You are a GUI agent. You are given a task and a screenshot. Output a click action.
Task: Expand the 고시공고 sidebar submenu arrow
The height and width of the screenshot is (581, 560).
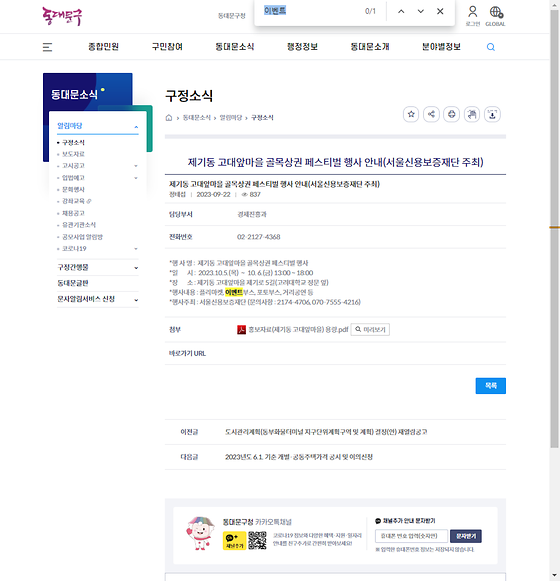click(136, 166)
